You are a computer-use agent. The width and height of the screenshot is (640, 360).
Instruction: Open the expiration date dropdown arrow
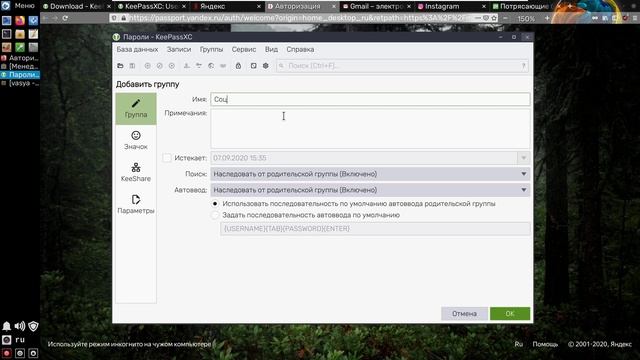pyautogui.click(x=524, y=158)
